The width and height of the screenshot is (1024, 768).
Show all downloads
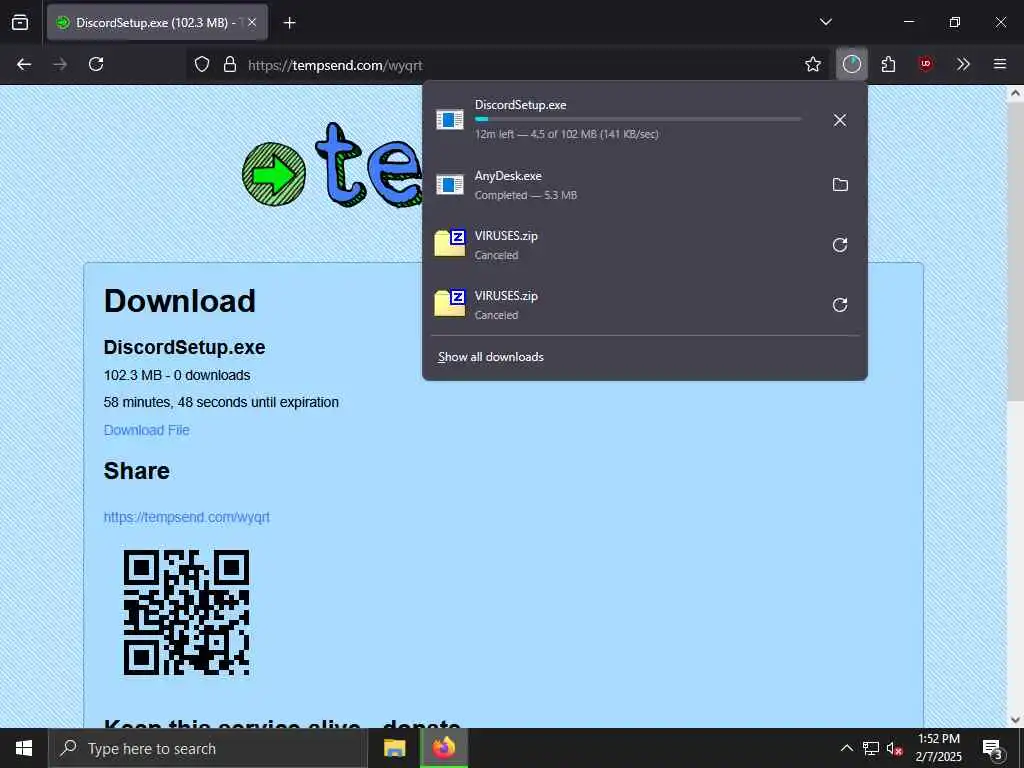490,357
